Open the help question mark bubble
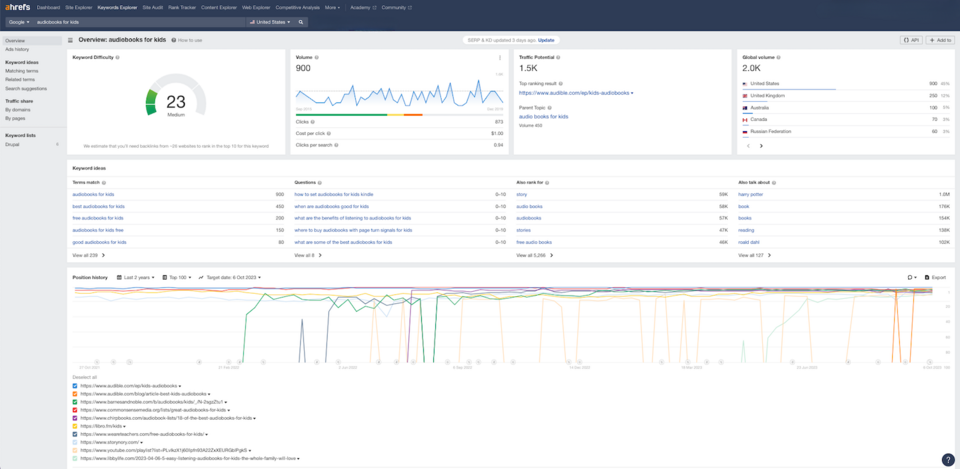Screen dimensions: 960x469 [947, 460]
